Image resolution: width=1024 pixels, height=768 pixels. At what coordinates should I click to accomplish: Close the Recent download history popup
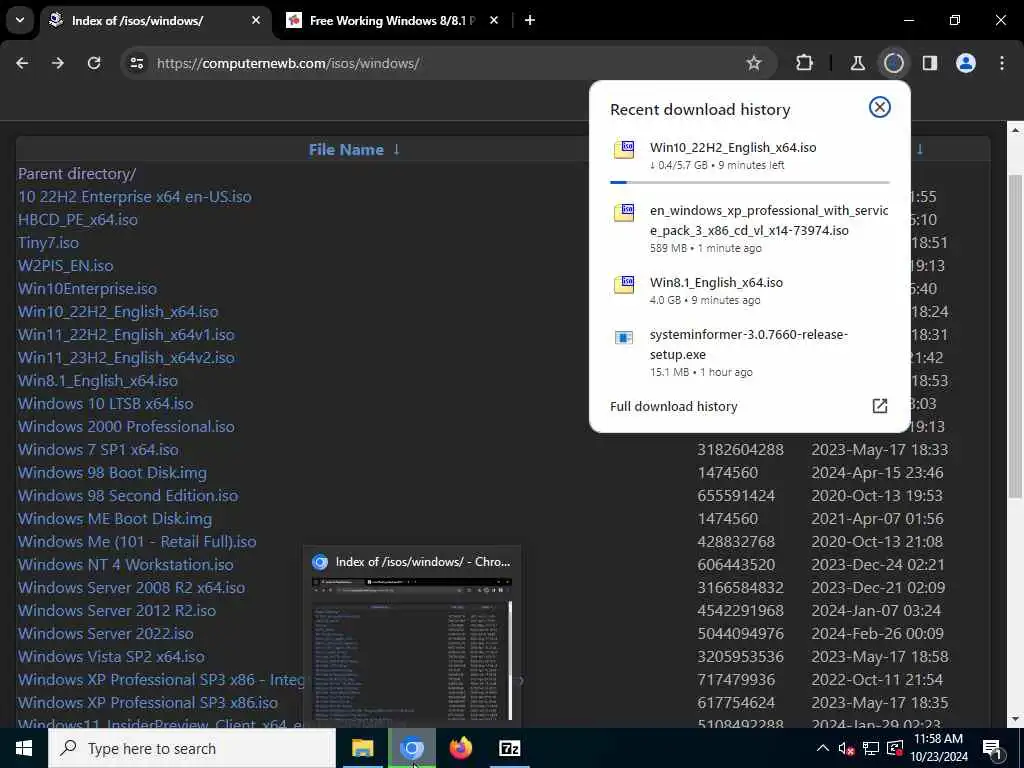pyautogui.click(x=880, y=107)
